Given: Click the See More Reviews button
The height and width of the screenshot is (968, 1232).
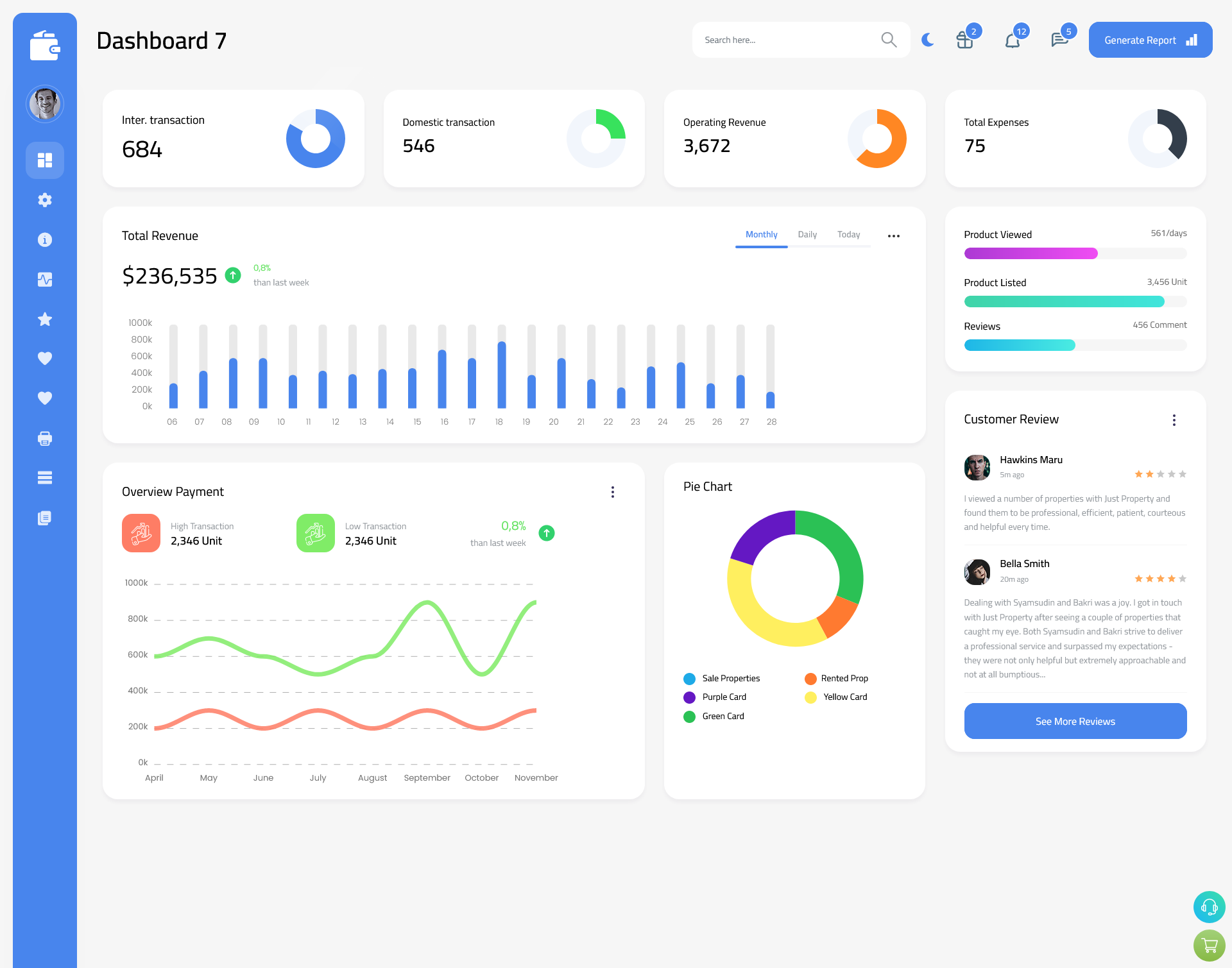Looking at the screenshot, I should click(1075, 720).
